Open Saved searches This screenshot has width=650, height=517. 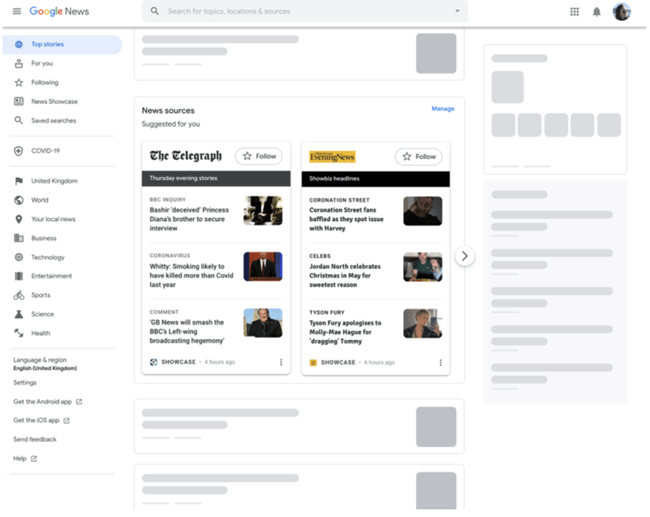53,121
